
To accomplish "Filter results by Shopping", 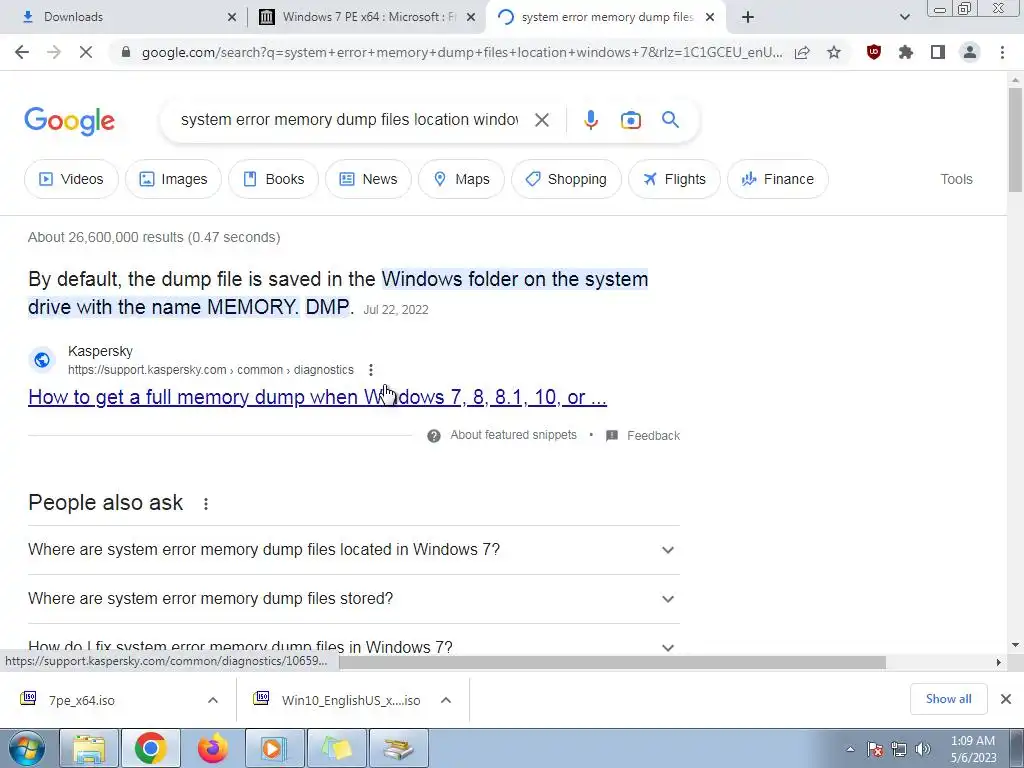I will pos(566,179).
